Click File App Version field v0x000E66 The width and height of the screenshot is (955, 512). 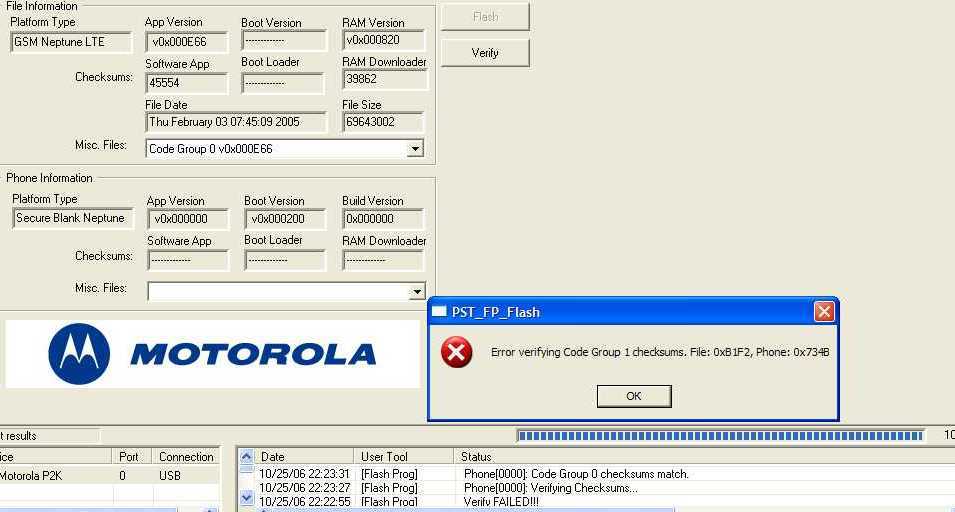187,42
